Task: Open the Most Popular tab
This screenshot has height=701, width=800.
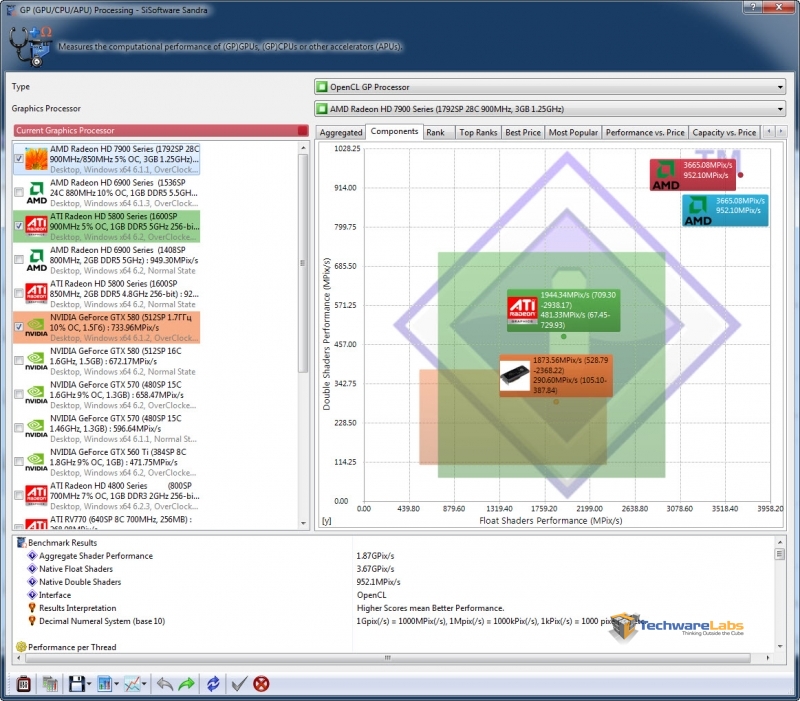Action: click(573, 133)
